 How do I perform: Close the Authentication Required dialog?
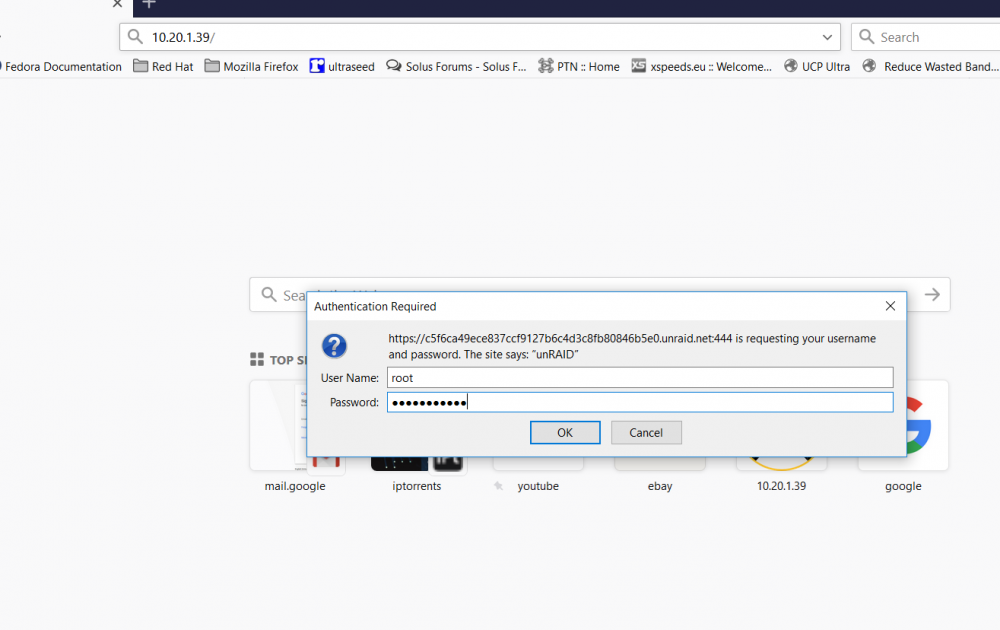(890, 306)
